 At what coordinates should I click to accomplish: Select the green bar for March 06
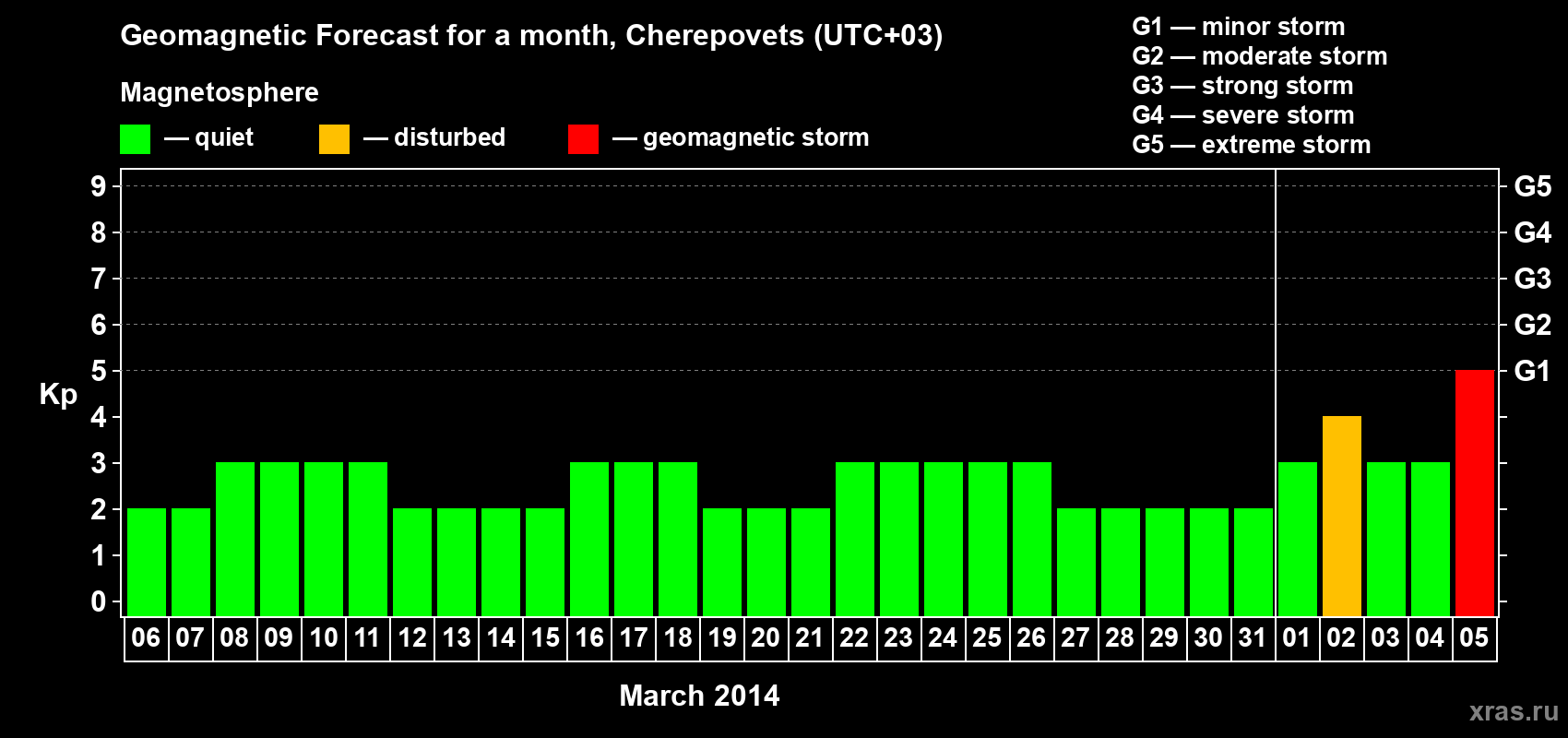[x=146, y=562]
